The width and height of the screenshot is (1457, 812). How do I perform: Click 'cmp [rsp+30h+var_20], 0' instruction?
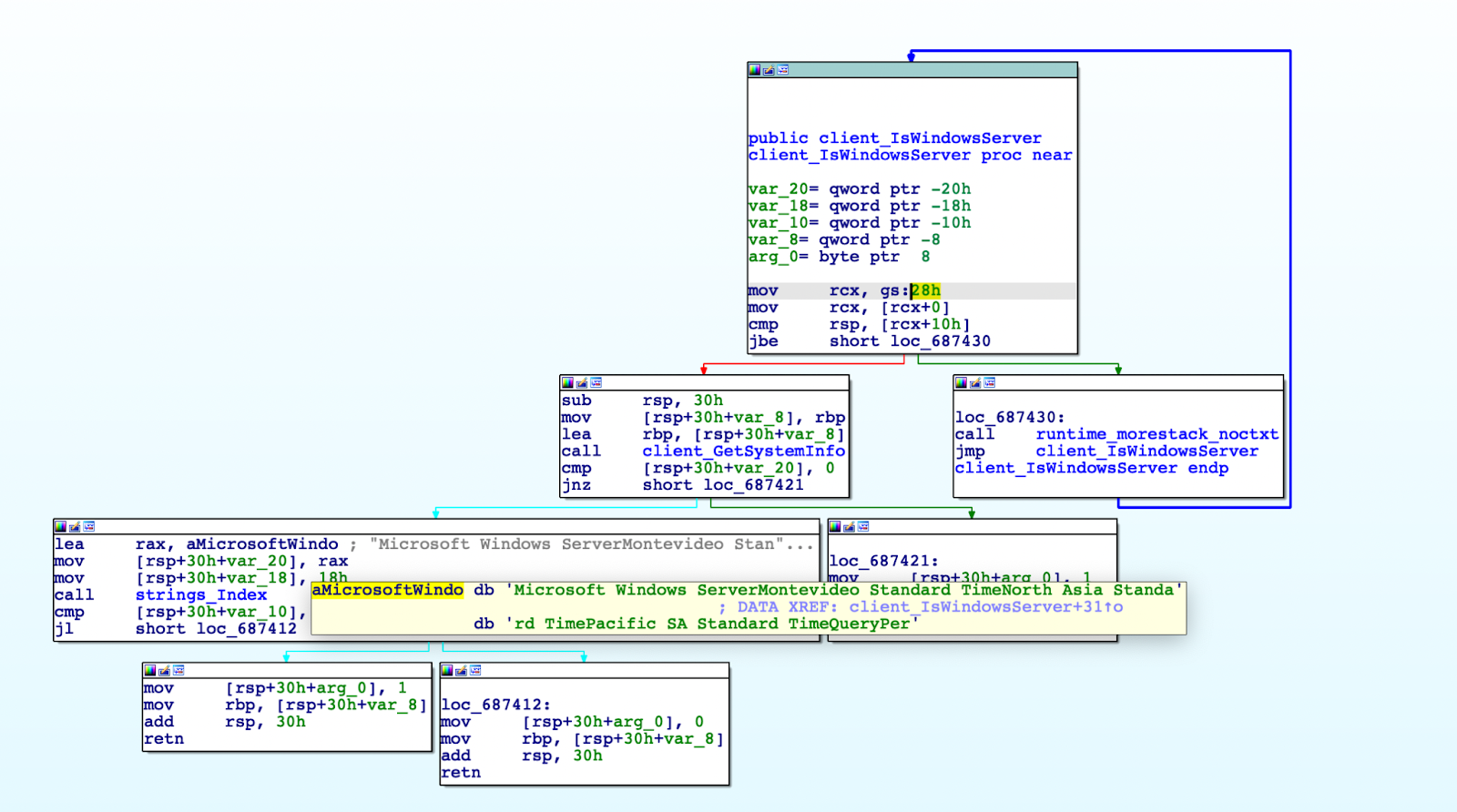pyautogui.click(x=698, y=469)
